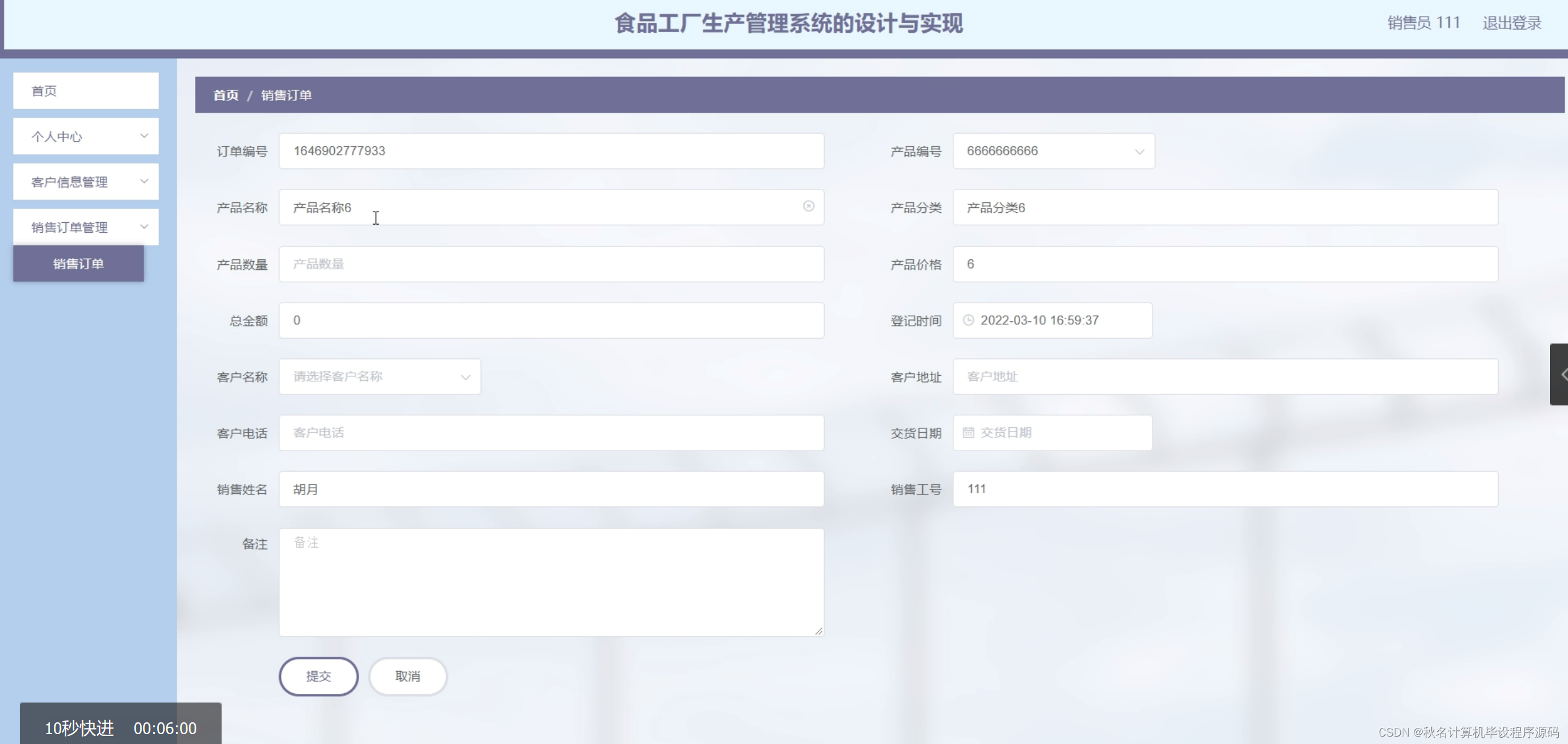Click 退出登录 to log out

coord(1512,23)
